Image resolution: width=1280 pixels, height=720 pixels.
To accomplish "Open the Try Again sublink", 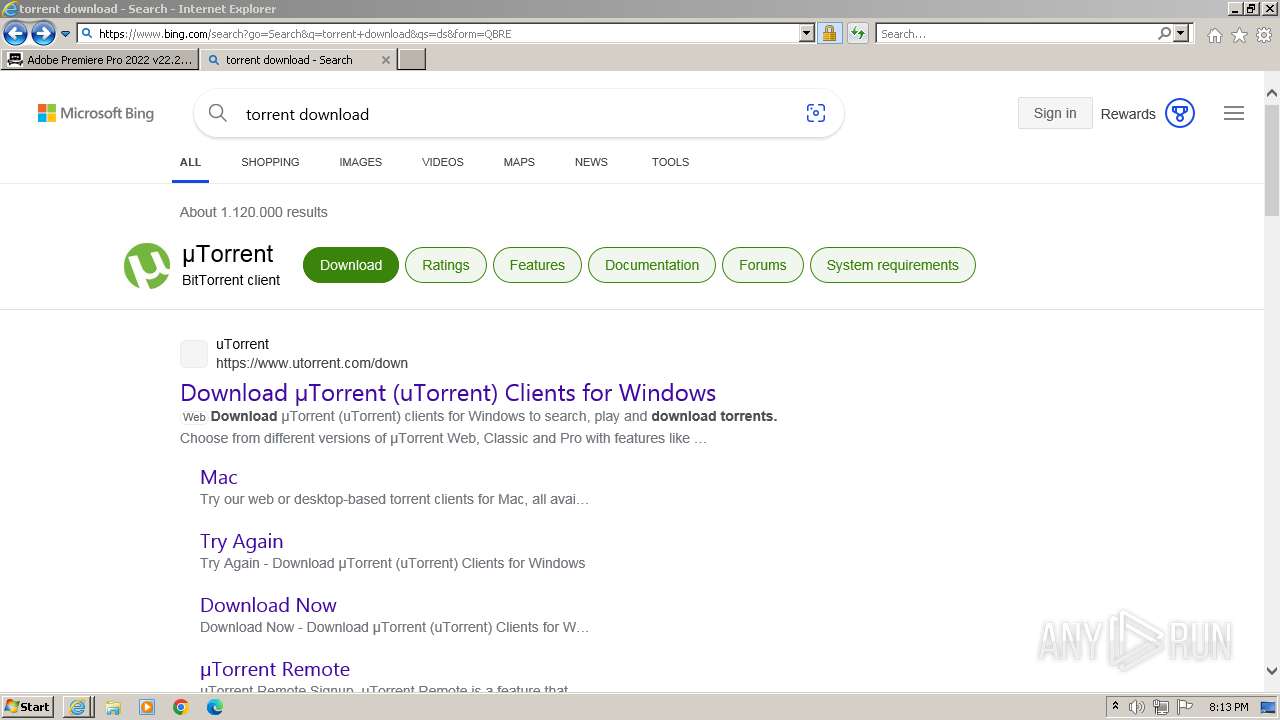I will 242,541.
